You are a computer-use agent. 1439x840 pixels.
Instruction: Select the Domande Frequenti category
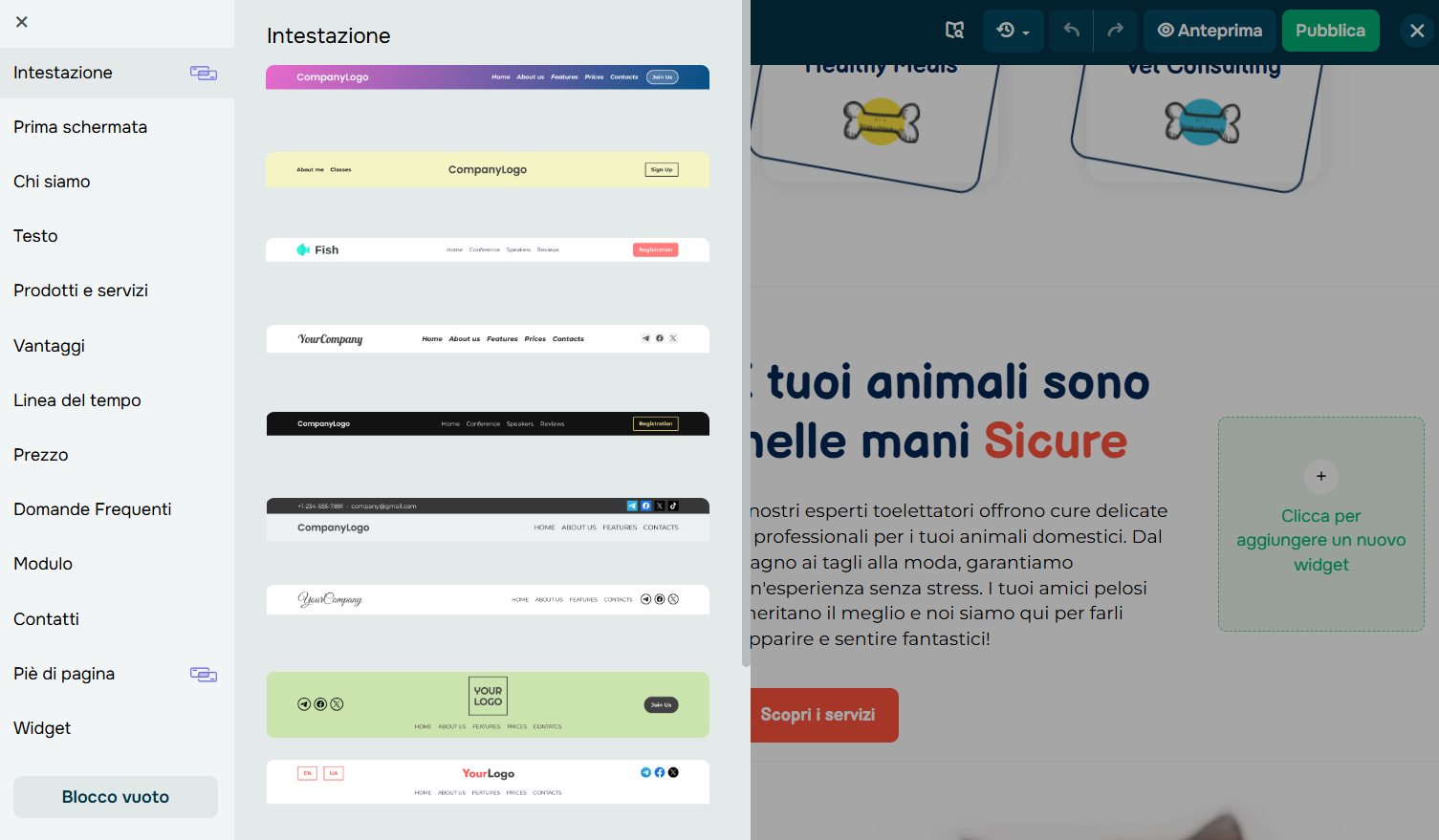tap(92, 509)
